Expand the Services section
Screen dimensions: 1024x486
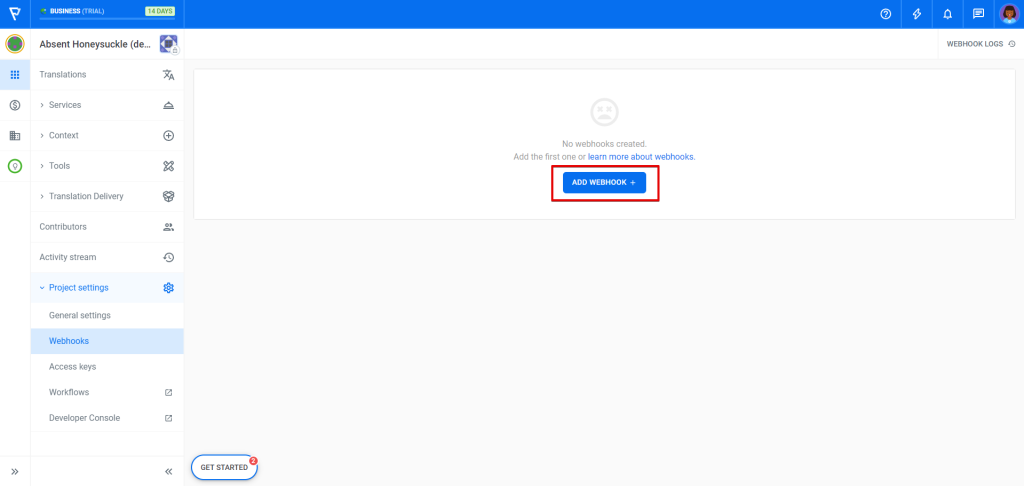click(65, 105)
